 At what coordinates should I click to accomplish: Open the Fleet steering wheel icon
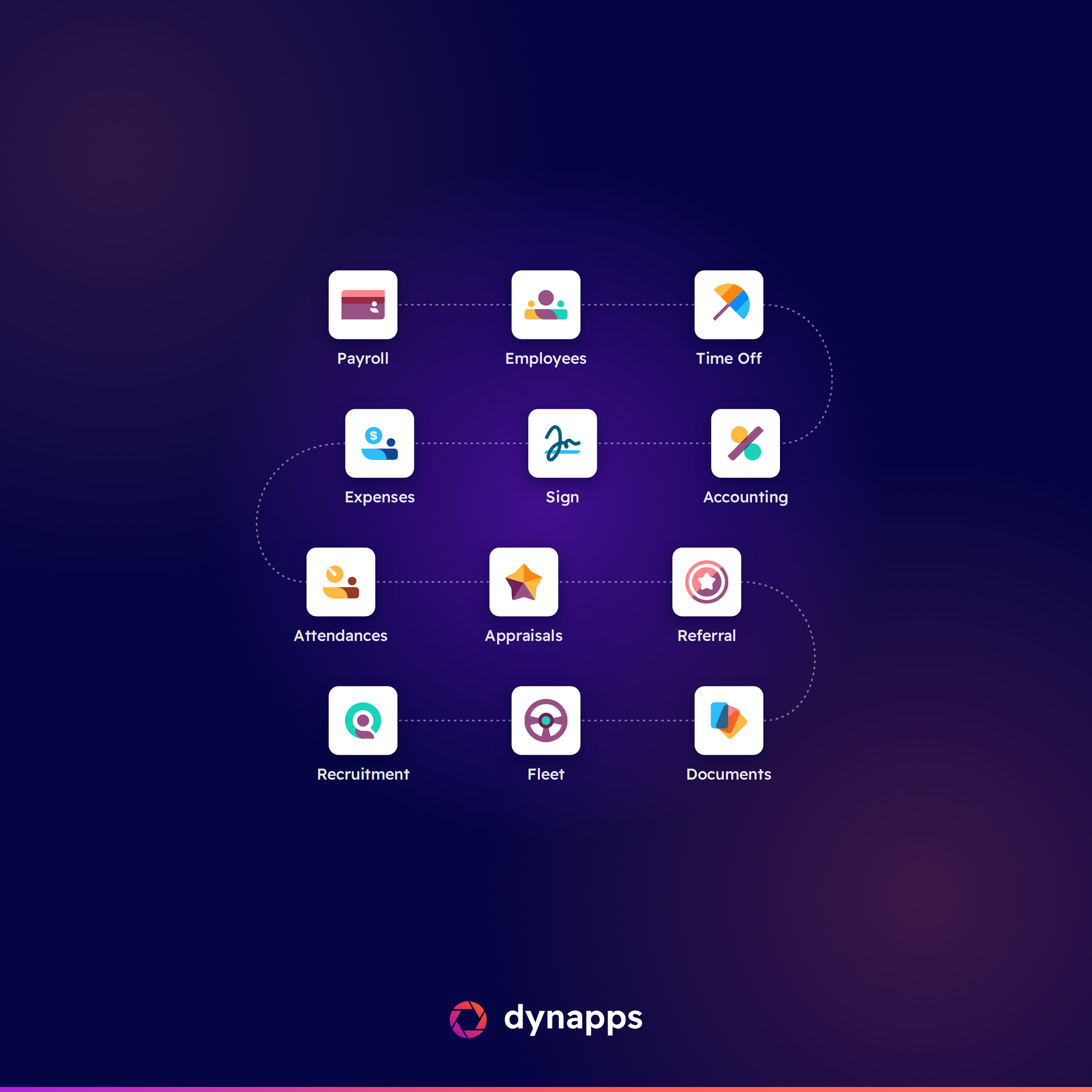[x=546, y=721]
